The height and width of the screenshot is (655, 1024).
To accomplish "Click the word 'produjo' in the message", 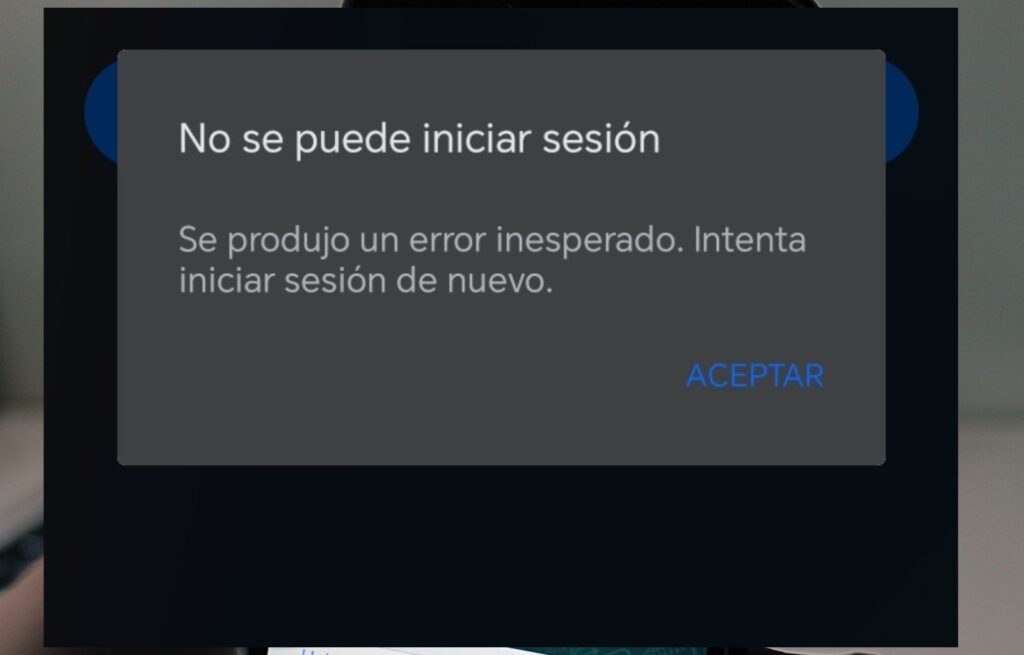I will 288,241.
